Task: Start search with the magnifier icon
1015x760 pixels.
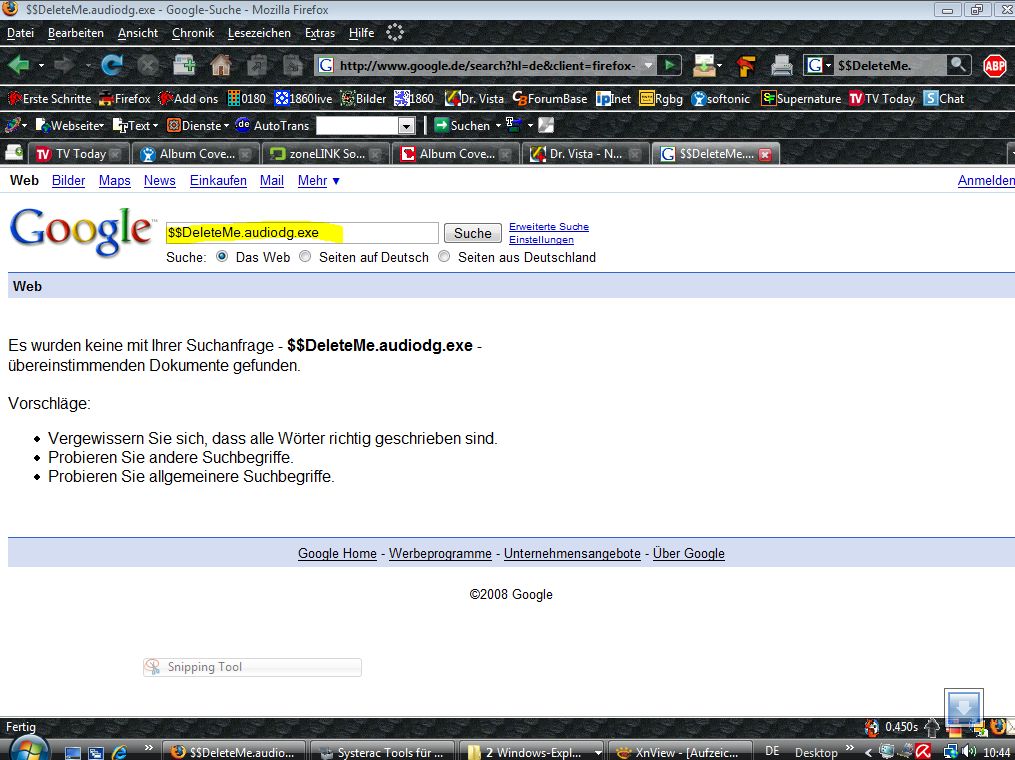Action: point(958,65)
